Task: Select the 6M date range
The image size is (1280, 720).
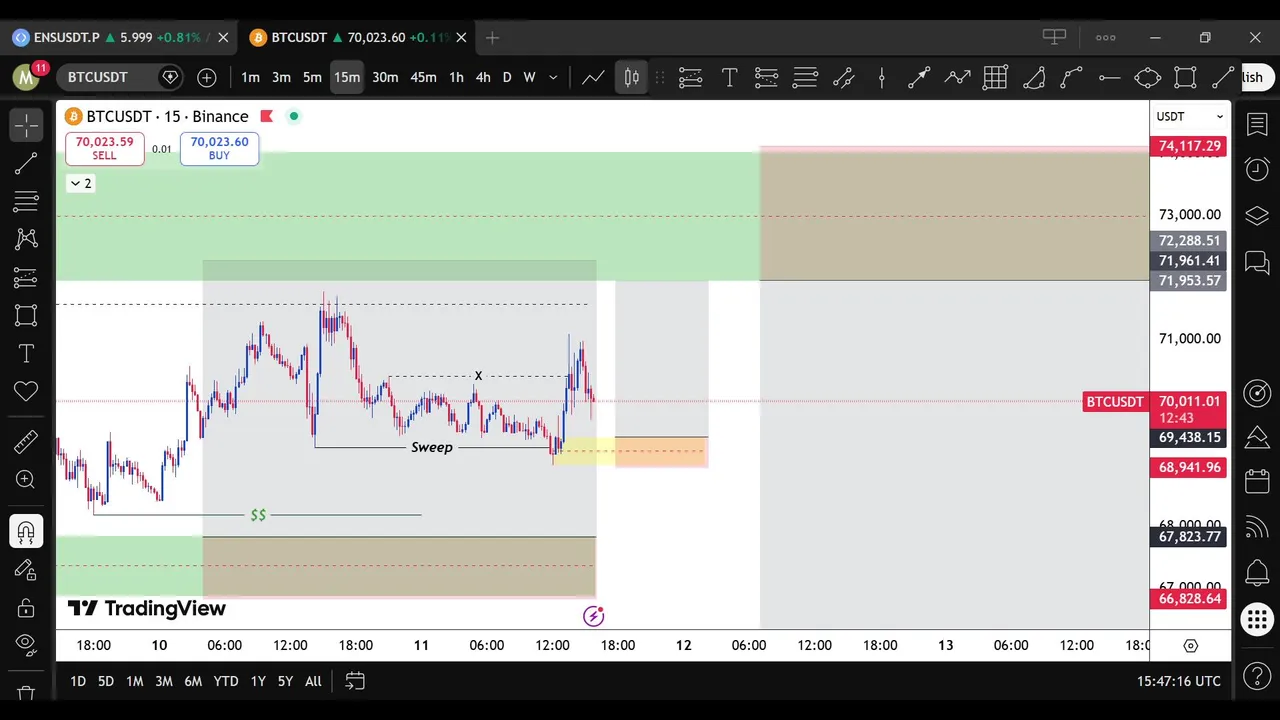Action: [x=193, y=681]
